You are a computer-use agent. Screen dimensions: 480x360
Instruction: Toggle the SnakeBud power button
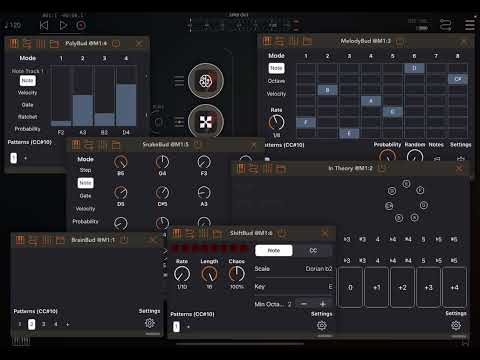(198, 145)
